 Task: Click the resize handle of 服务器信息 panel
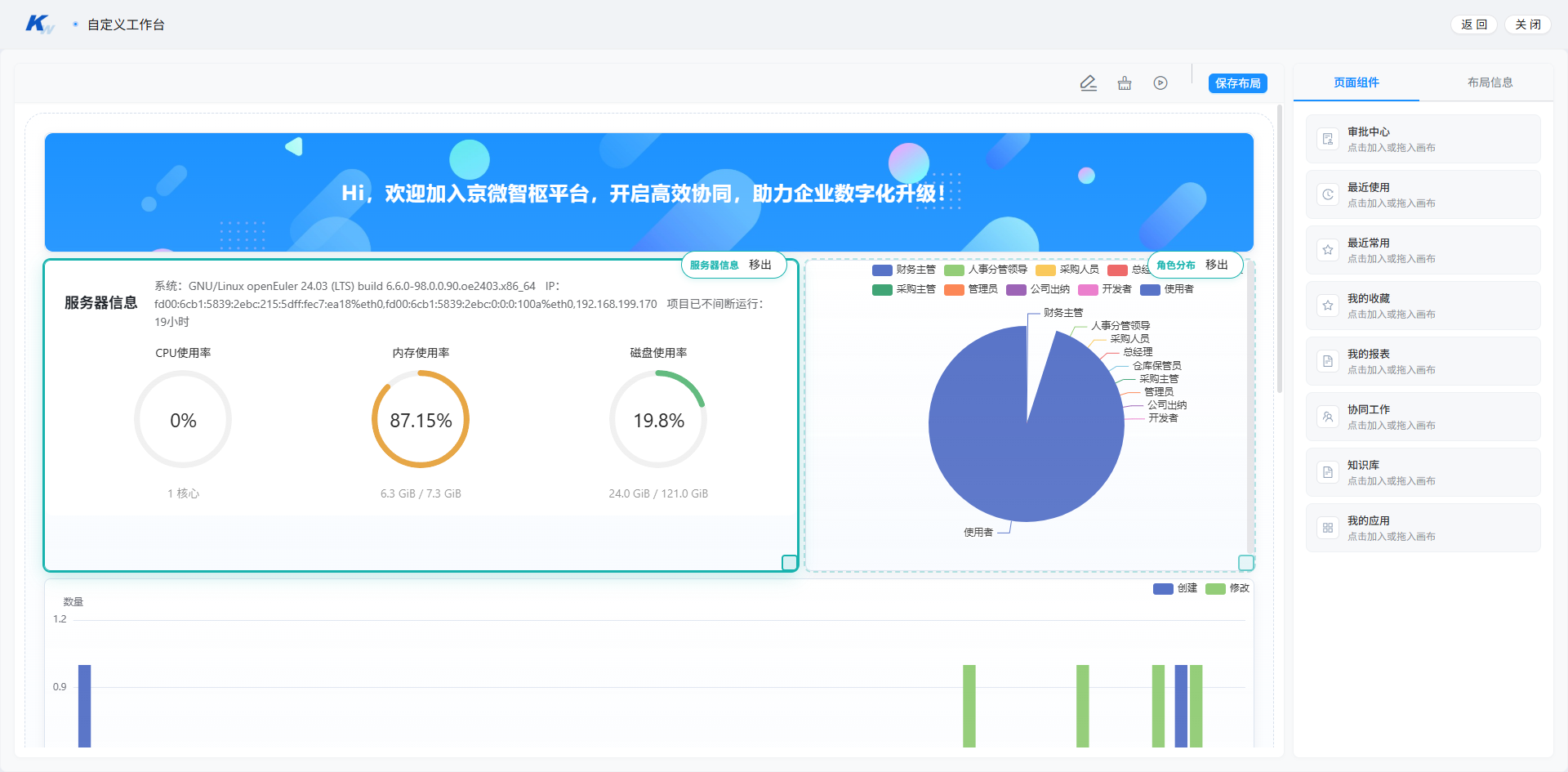tap(790, 563)
